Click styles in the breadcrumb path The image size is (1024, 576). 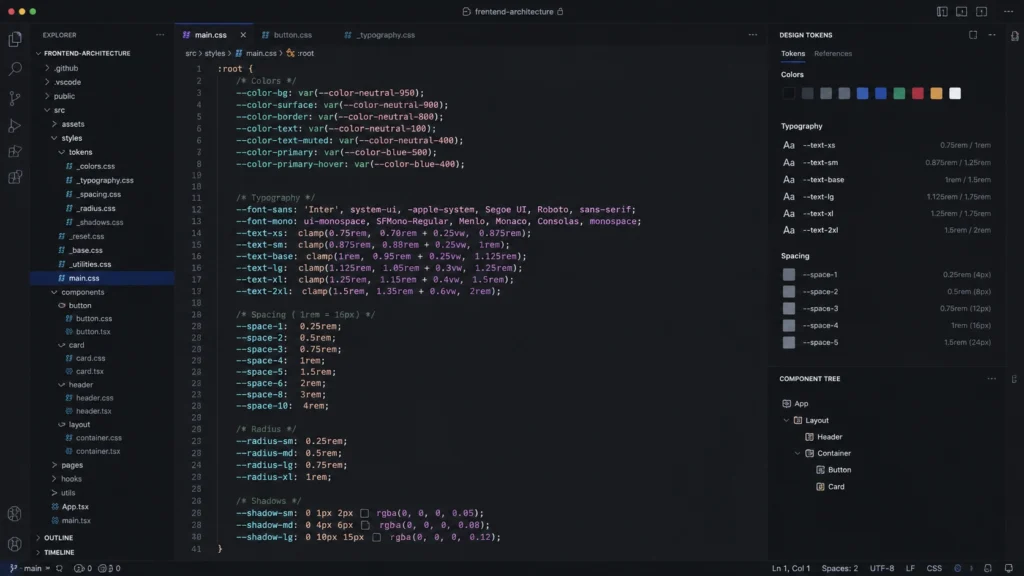(215, 54)
